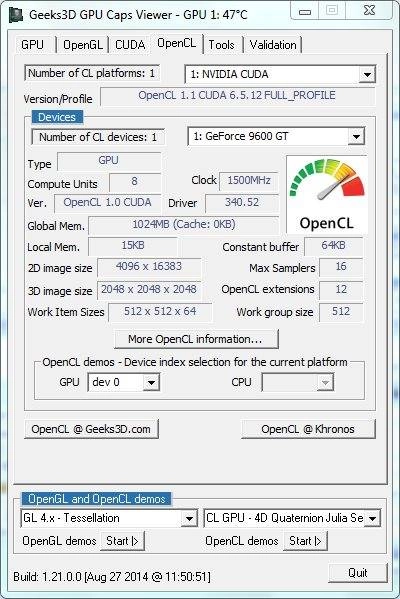Expand the CL GPU 4D Quaternion Julia dropdown
This screenshot has width=400, height=599.
[372, 518]
